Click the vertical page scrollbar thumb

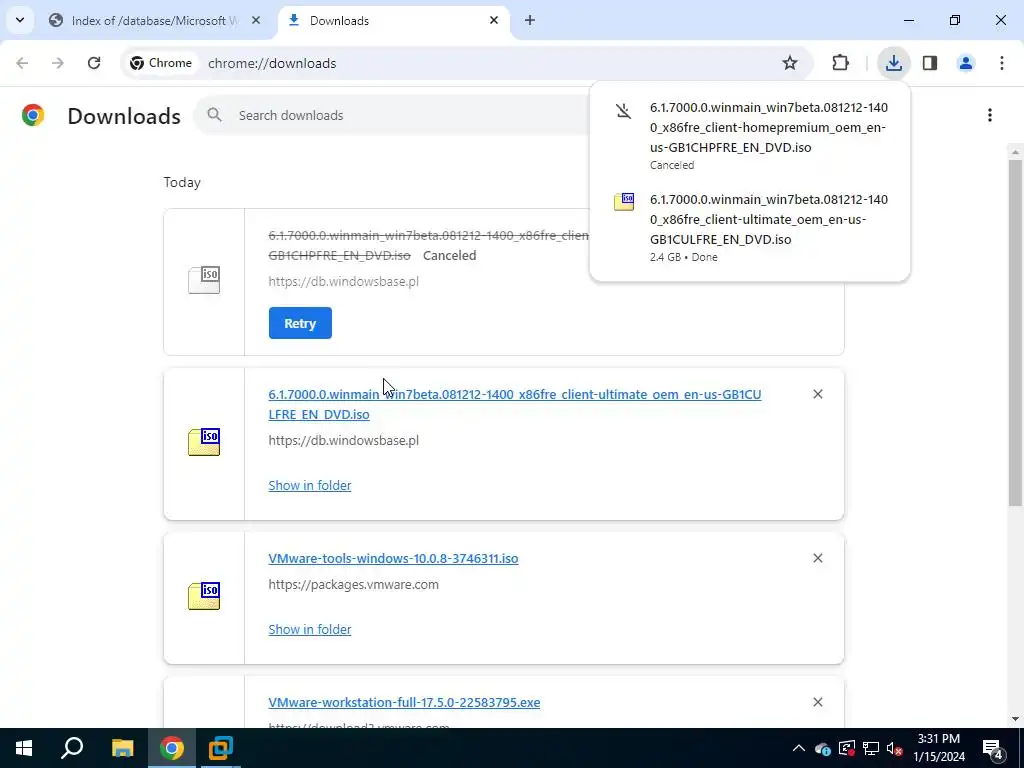(1015, 332)
